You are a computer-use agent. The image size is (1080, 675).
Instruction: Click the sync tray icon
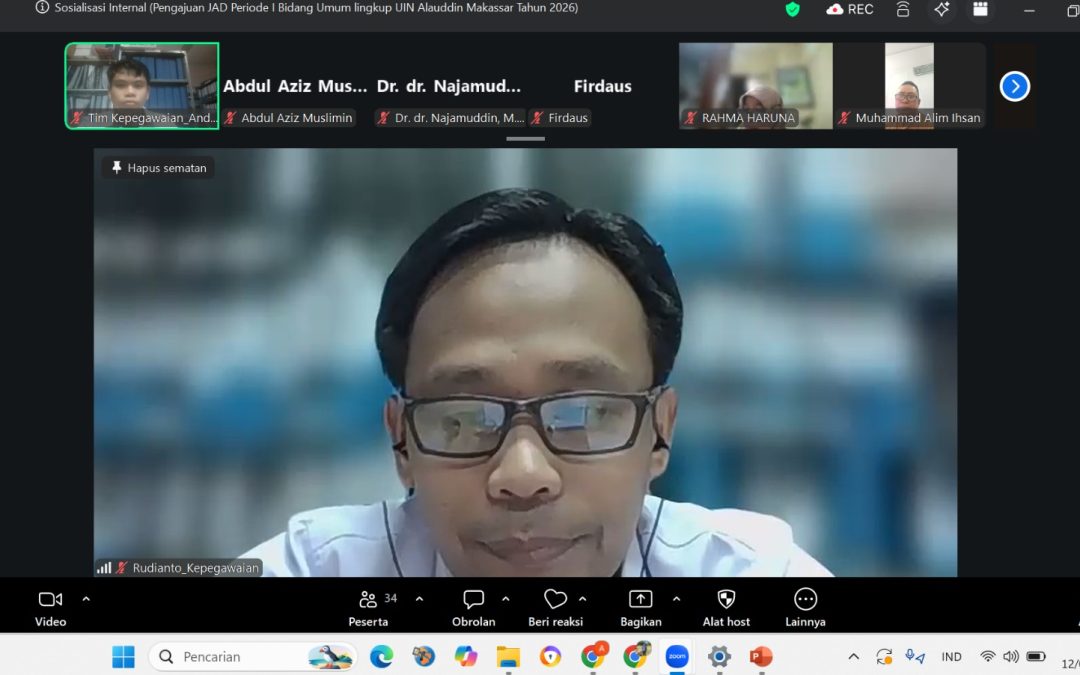pyautogui.click(x=884, y=656)
